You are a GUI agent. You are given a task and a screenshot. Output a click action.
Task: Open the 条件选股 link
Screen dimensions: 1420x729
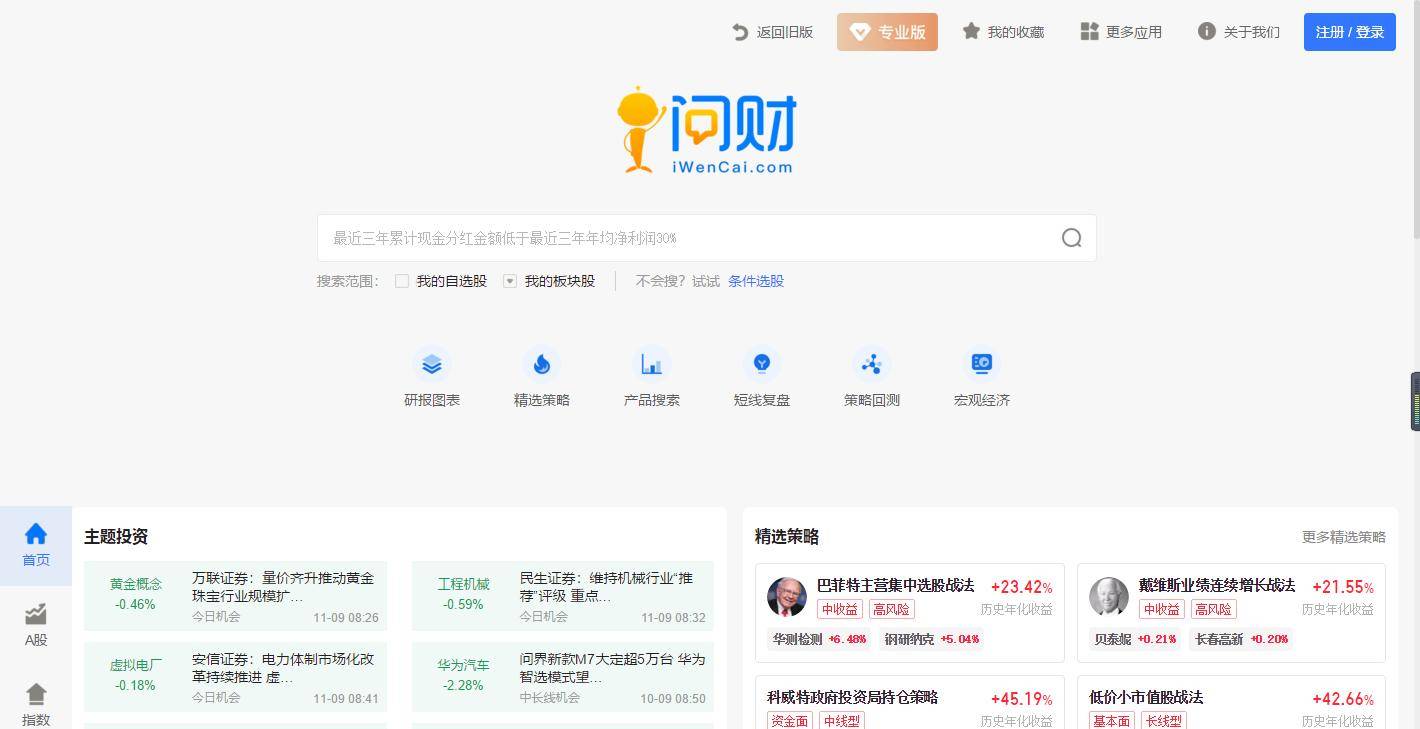pyautogui.click(x=756, y=281)
